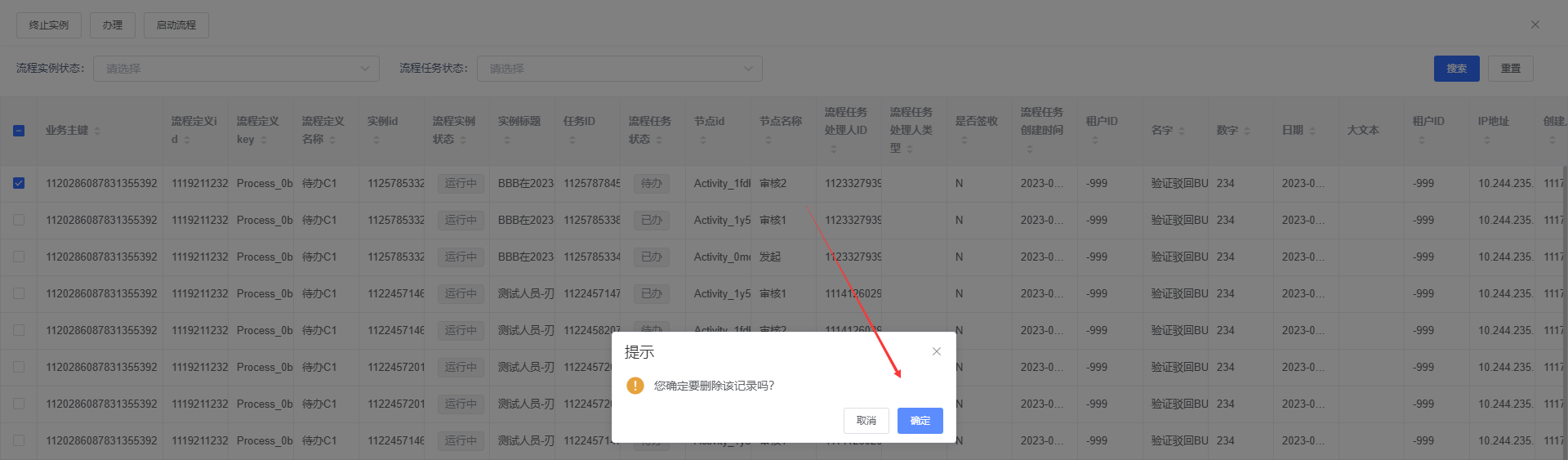
Task: Click the 搜索 button
Action: (x=1456, y=69)
